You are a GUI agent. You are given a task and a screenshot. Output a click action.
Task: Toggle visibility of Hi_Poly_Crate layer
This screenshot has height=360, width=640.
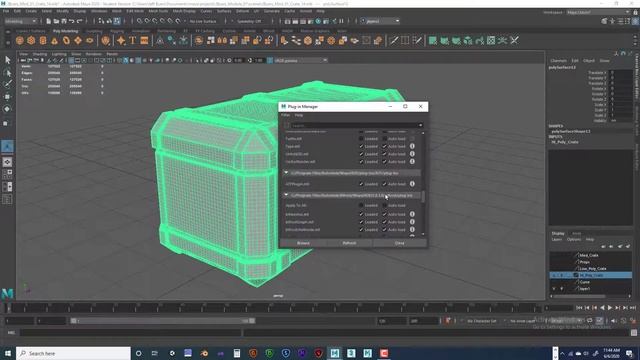[x=554, y=276]
